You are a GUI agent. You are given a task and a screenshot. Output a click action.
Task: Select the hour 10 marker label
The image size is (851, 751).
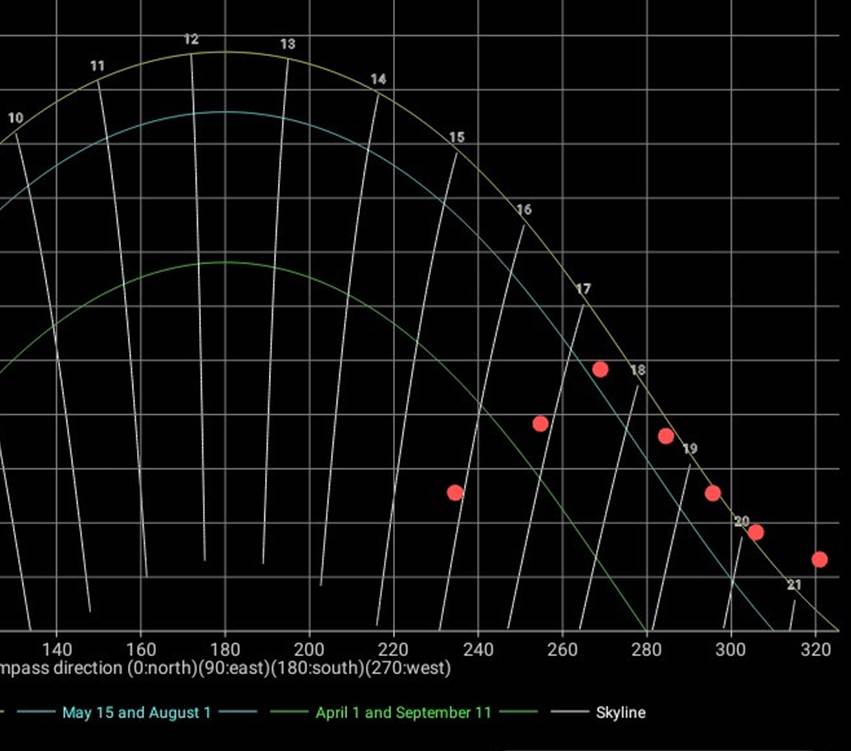(x=15, y=118)
